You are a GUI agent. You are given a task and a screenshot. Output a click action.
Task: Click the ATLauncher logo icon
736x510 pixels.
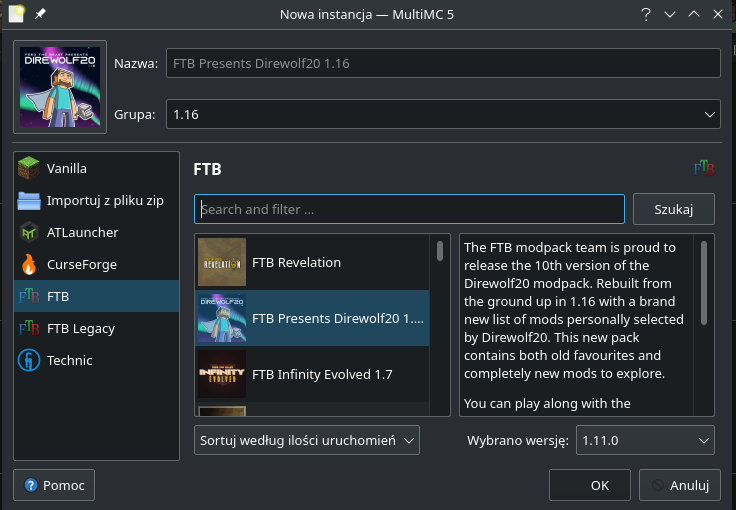(29, 233)
